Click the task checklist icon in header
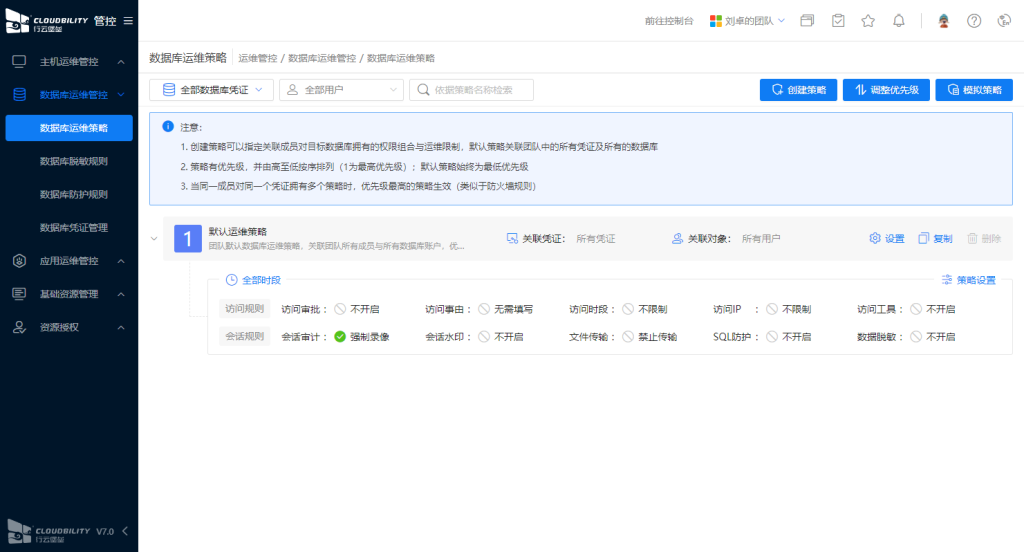The image size is (1024, 552). [838, 21]
